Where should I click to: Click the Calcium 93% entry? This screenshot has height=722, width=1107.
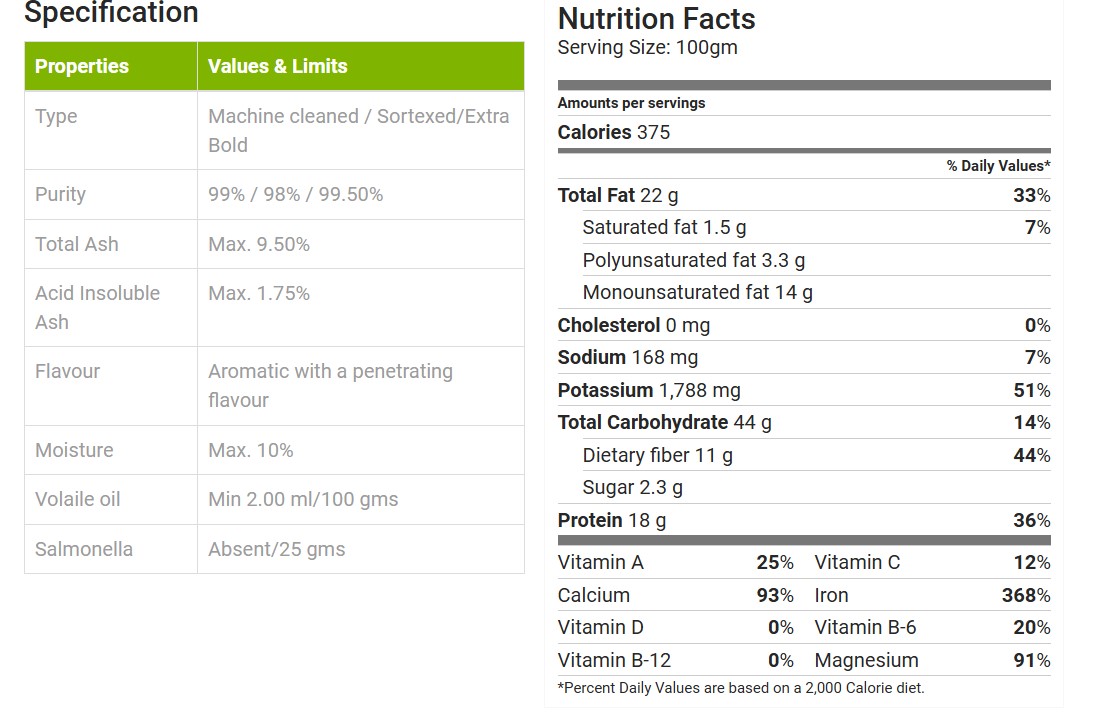676,596
